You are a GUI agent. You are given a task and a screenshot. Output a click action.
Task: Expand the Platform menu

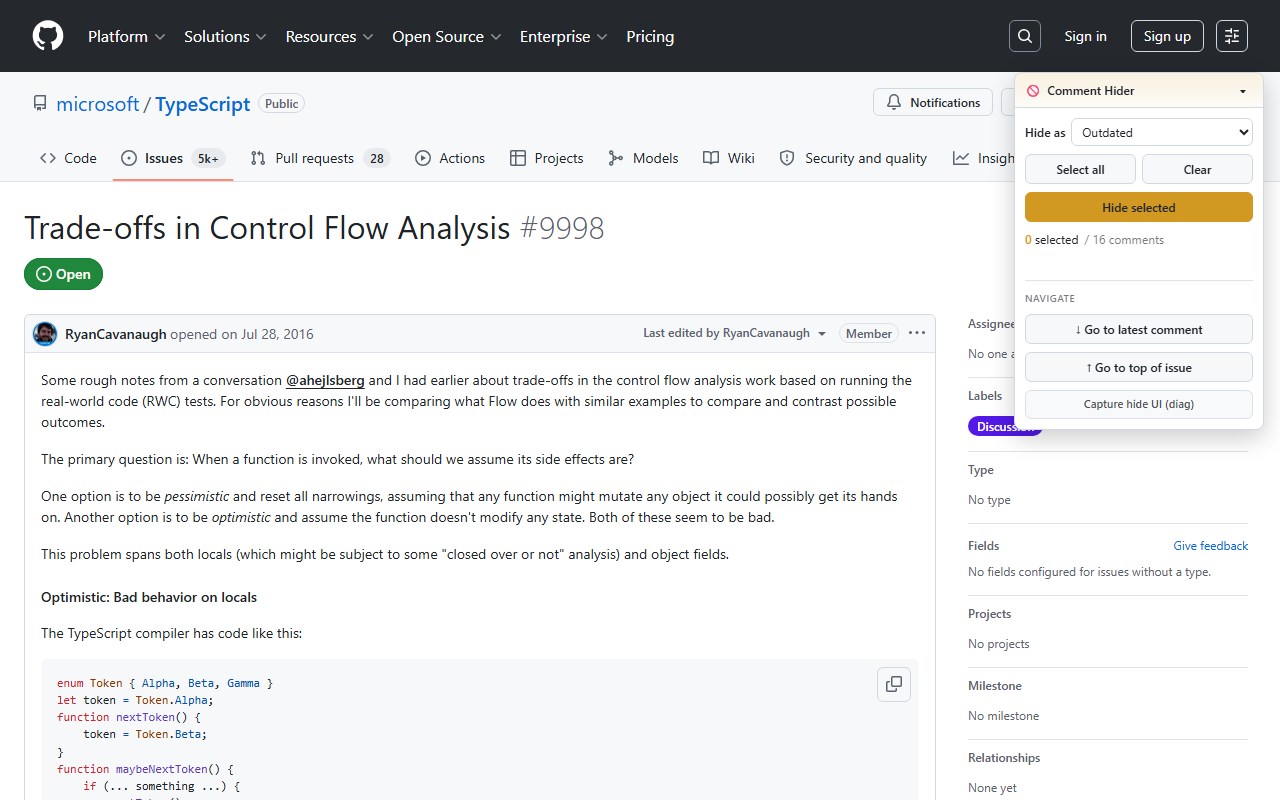127,36
